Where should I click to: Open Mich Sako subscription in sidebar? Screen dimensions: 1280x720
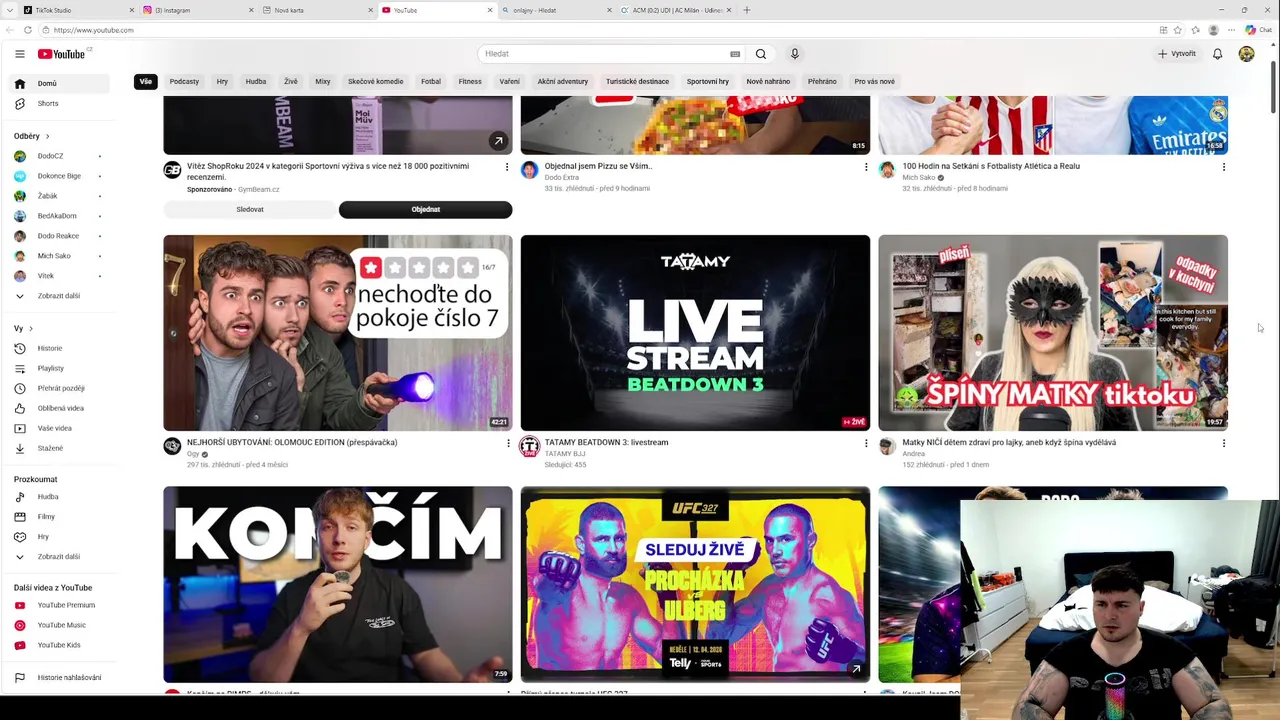click(x=60, y=256)
